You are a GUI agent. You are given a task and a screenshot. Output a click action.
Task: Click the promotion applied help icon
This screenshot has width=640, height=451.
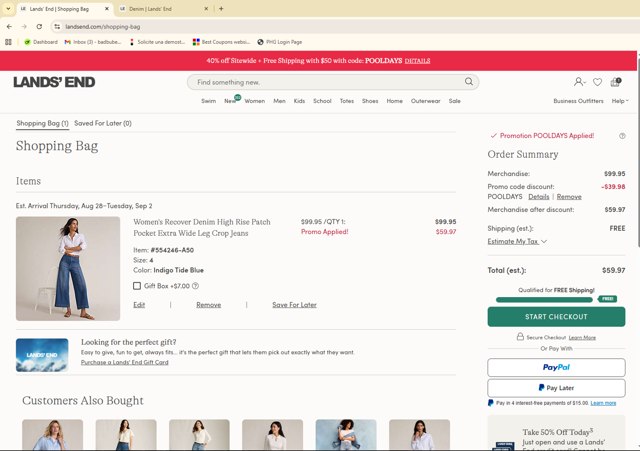point(622,136)
